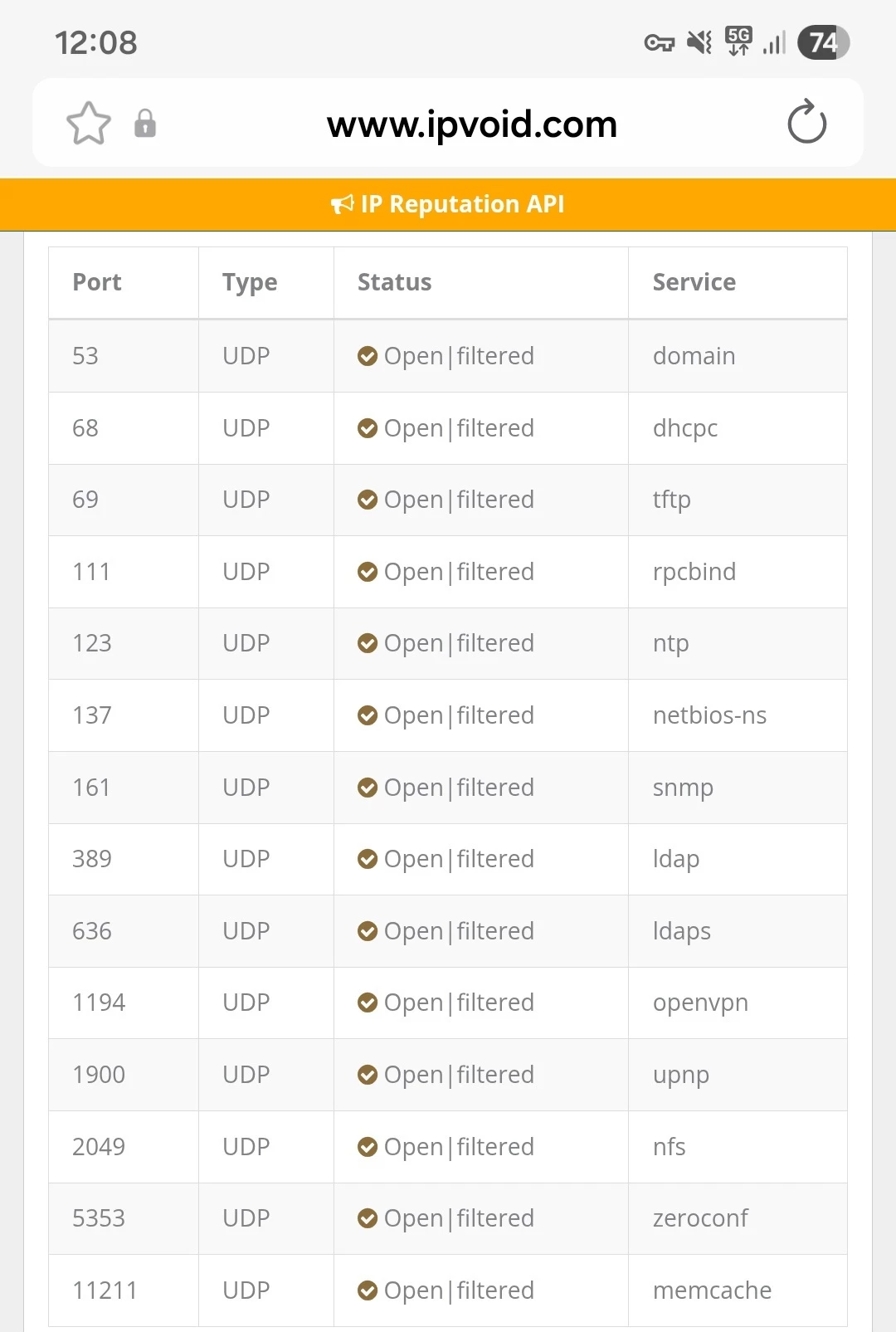Tap the megaphone icon in orange banner
The width and height of the screenshot is (896, 1332).
coord(342,204)
